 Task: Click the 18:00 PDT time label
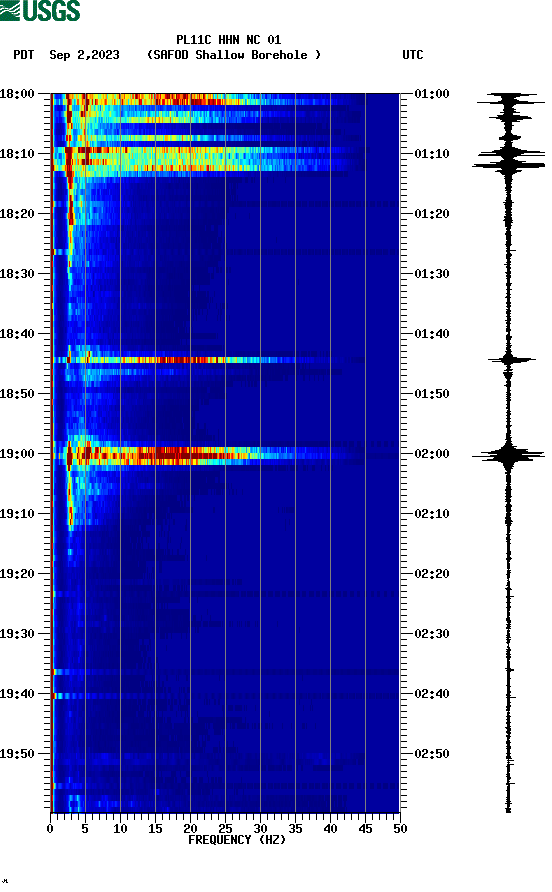(17, 94)
